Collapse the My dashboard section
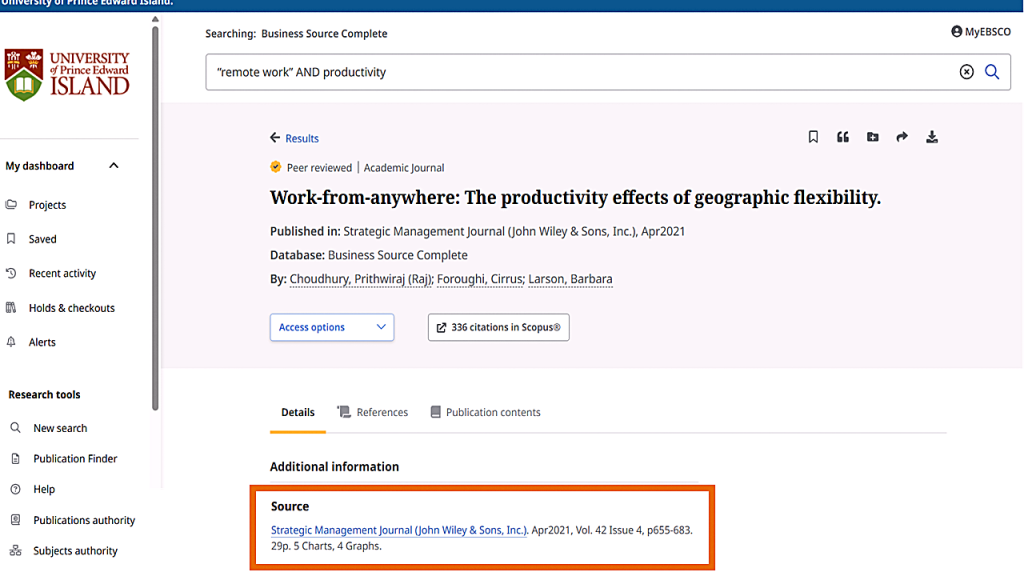 pos(114,166)
